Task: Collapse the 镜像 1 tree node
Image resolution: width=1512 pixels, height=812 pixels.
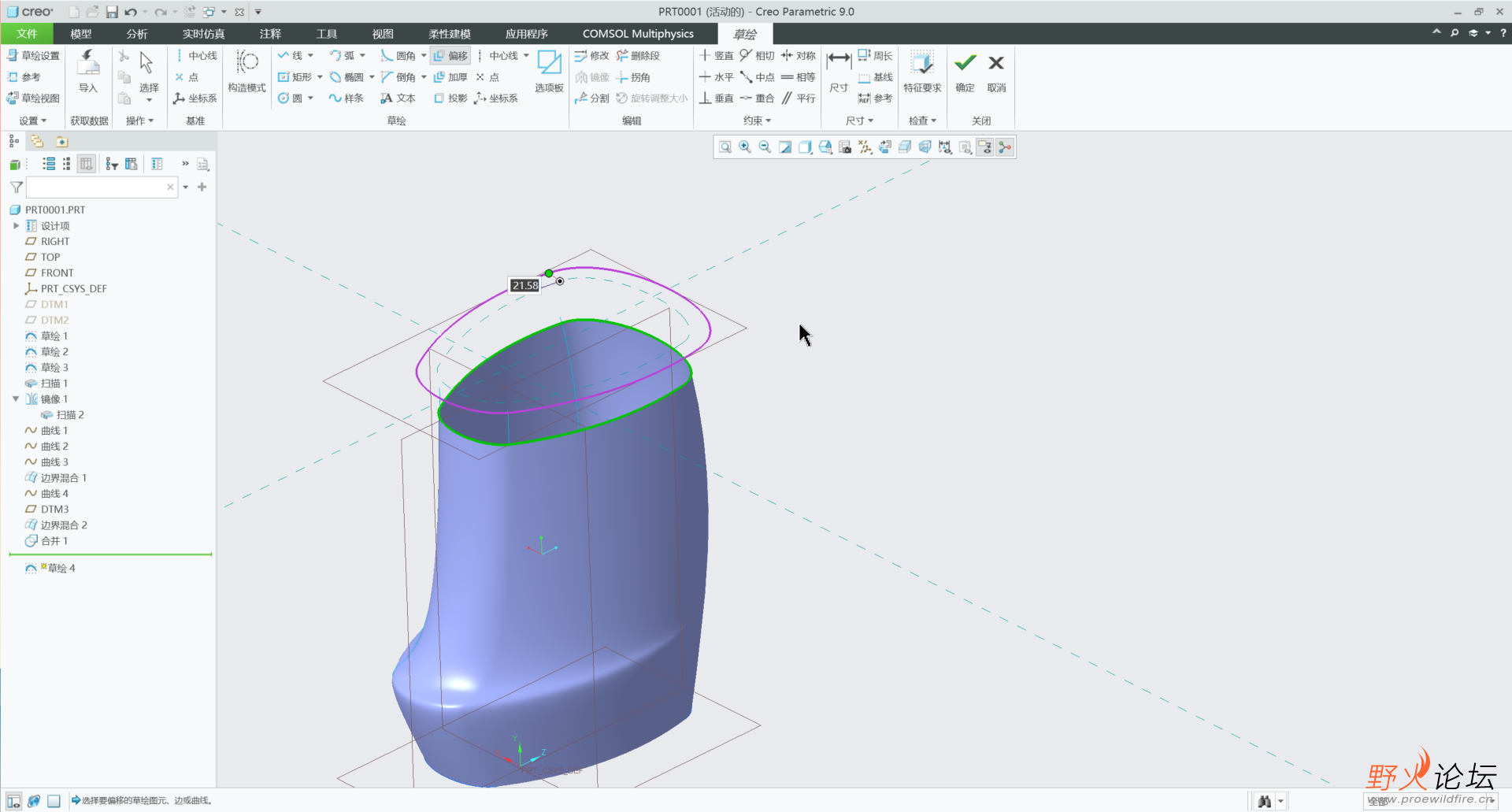Action: (16, 399)
